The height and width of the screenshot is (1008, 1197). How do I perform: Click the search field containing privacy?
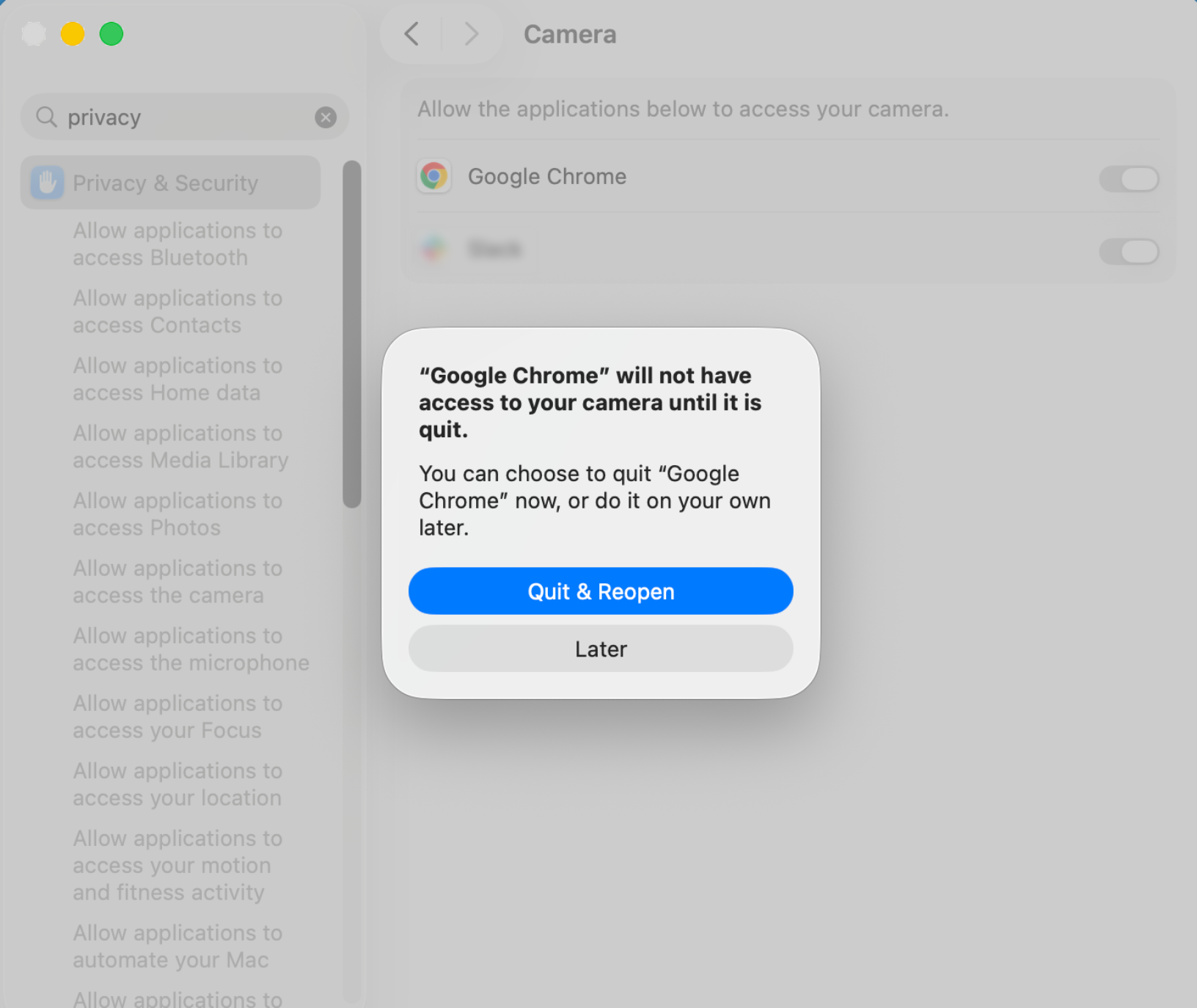coord(185,117)
